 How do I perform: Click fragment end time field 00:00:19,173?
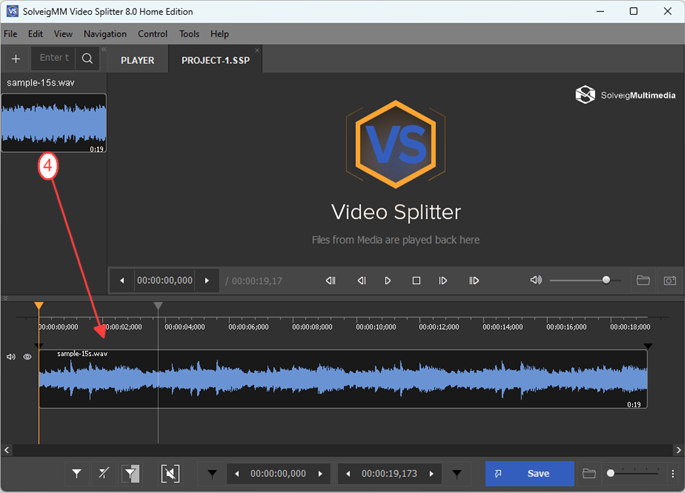click(x=389, y=474)
